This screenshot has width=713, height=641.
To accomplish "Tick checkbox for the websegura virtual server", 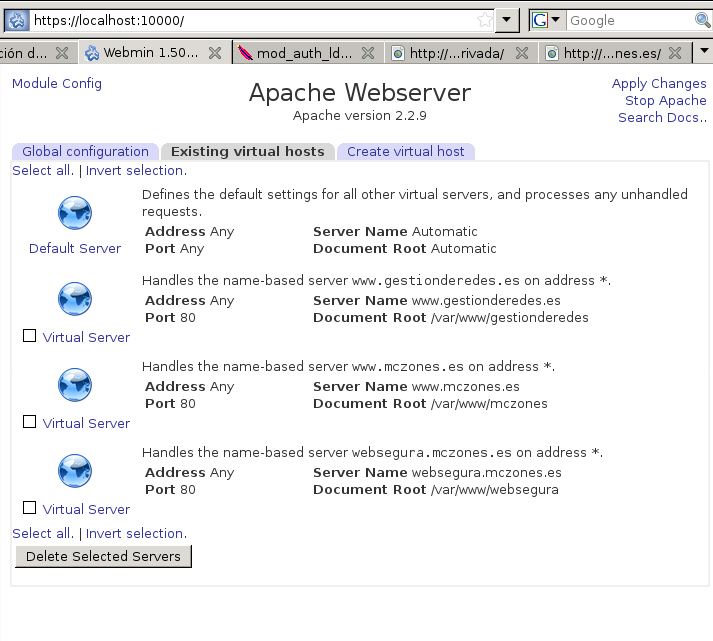I will [x=30, y=507].
